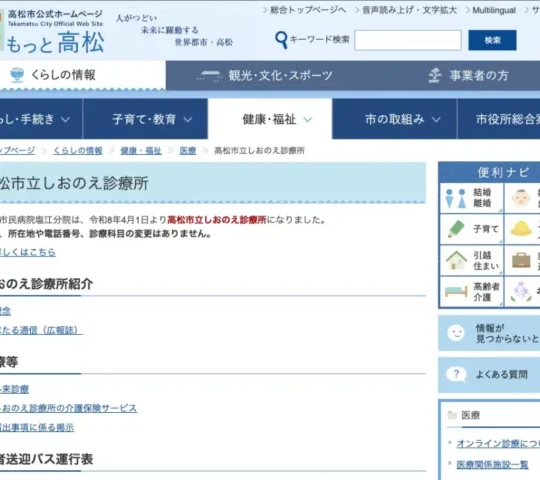The height and width of the screenshot is (480, 540).
Task: Go to the 健康・福祉 breadcrumb link
Action: click(x=141, y=150)
